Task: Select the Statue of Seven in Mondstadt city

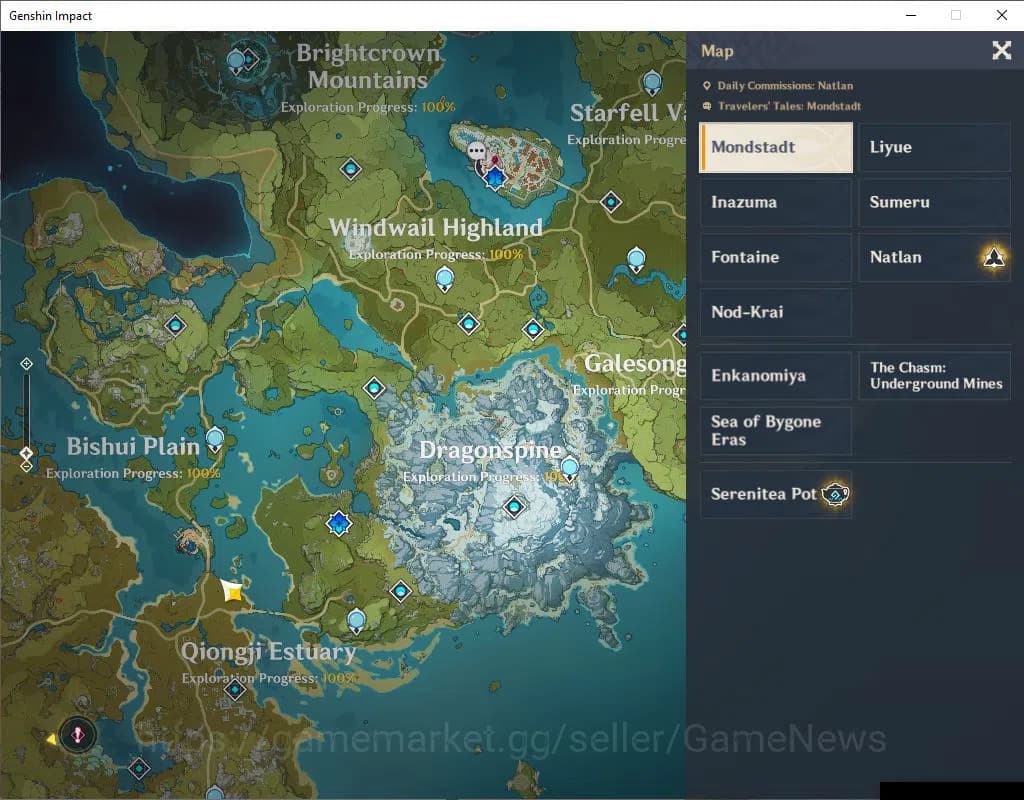Action: [x=494, y=177]
